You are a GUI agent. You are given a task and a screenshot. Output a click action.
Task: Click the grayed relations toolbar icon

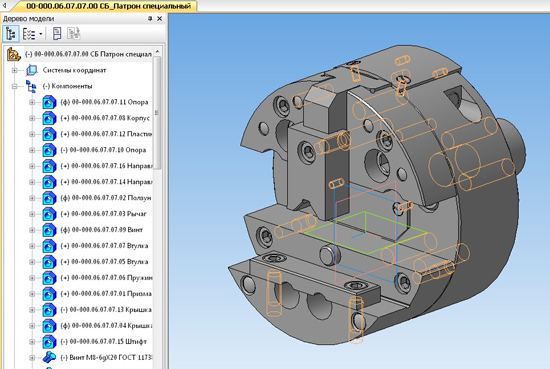pos(74,34)
